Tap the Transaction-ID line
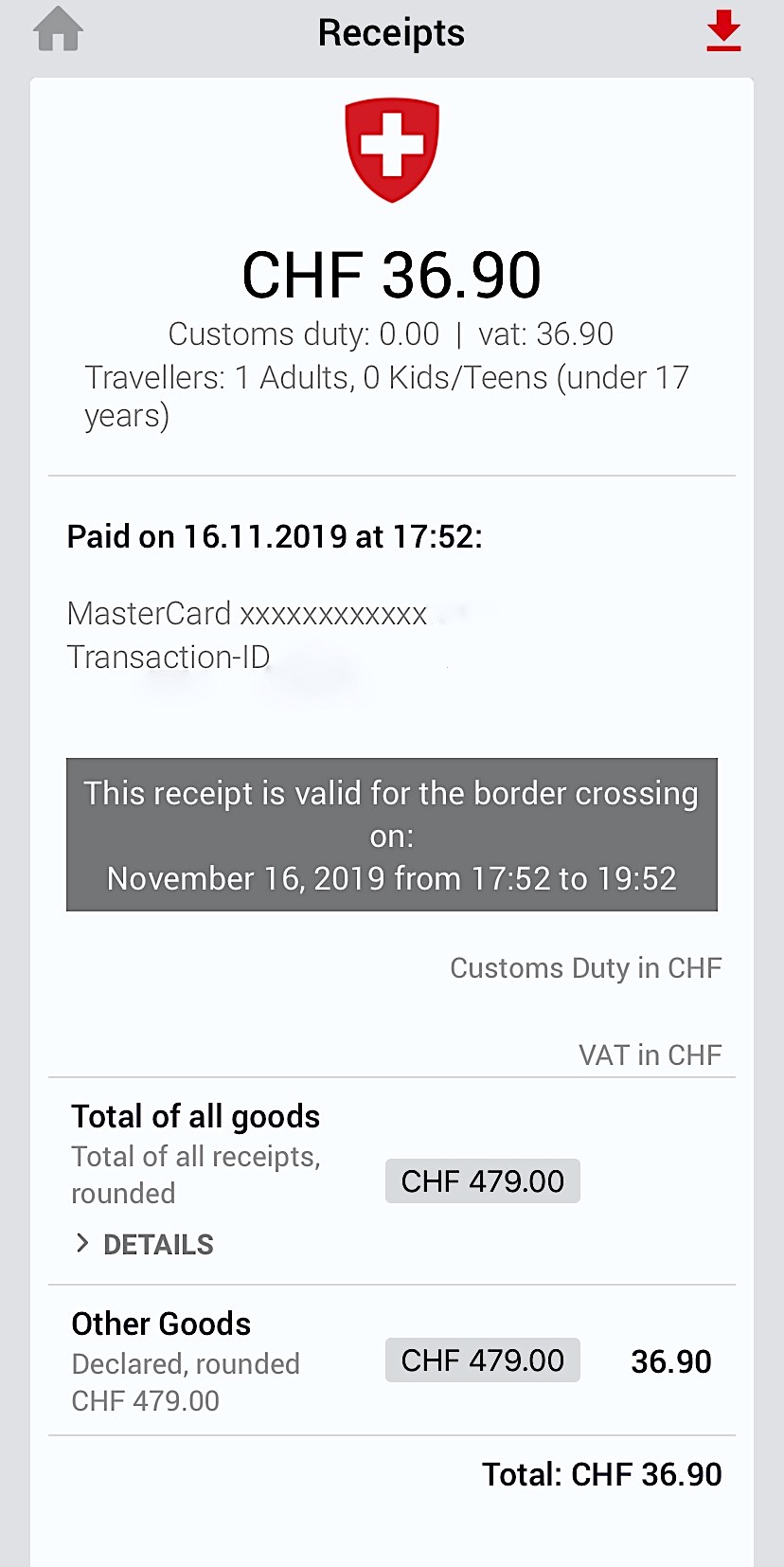The image size is (784, 1567). click(169, 657)
